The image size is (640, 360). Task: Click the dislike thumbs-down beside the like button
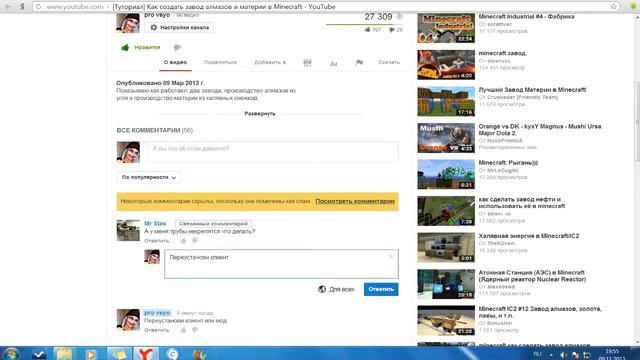177,48
